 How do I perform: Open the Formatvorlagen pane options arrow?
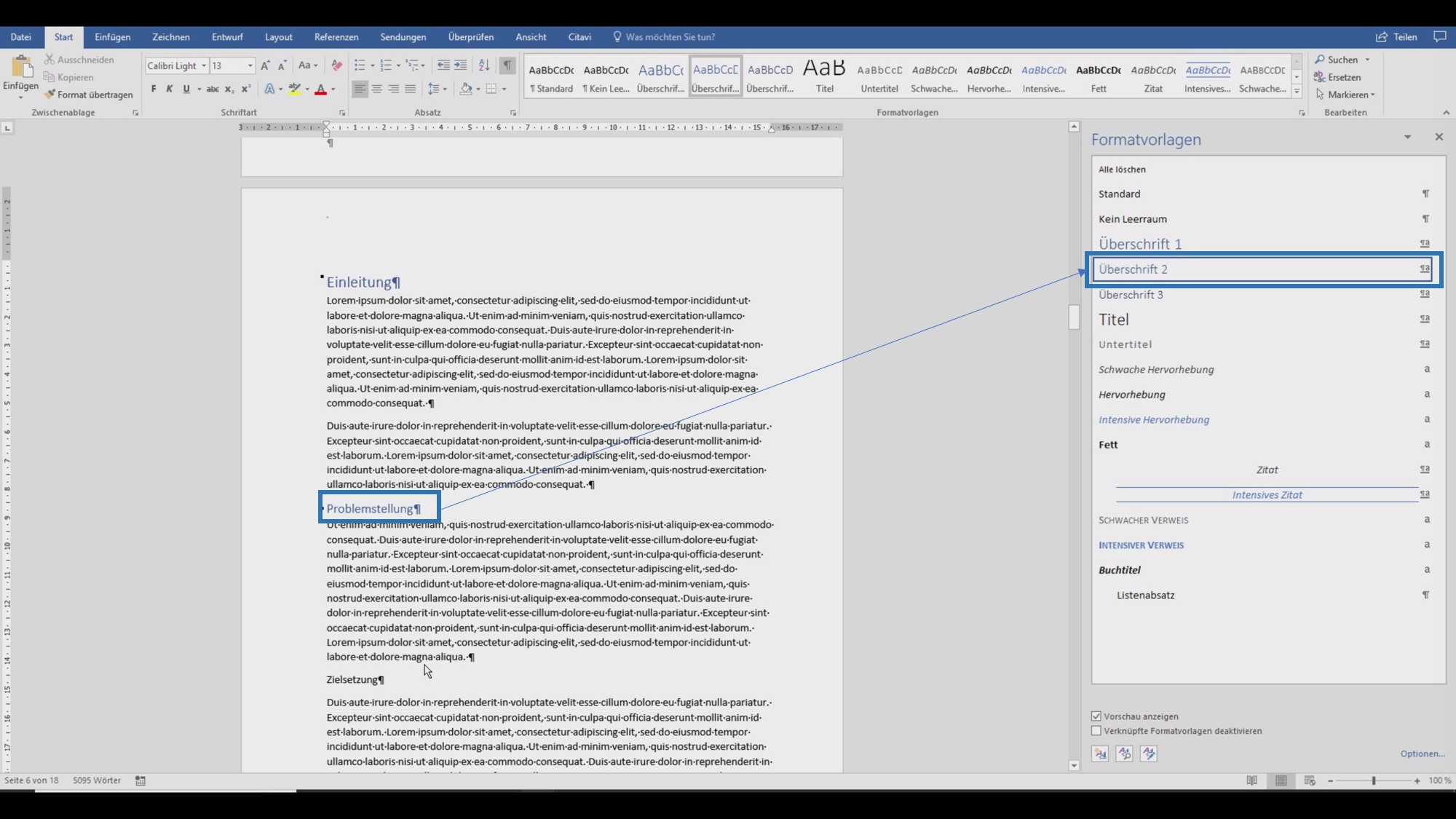[x=1407, y=137]
